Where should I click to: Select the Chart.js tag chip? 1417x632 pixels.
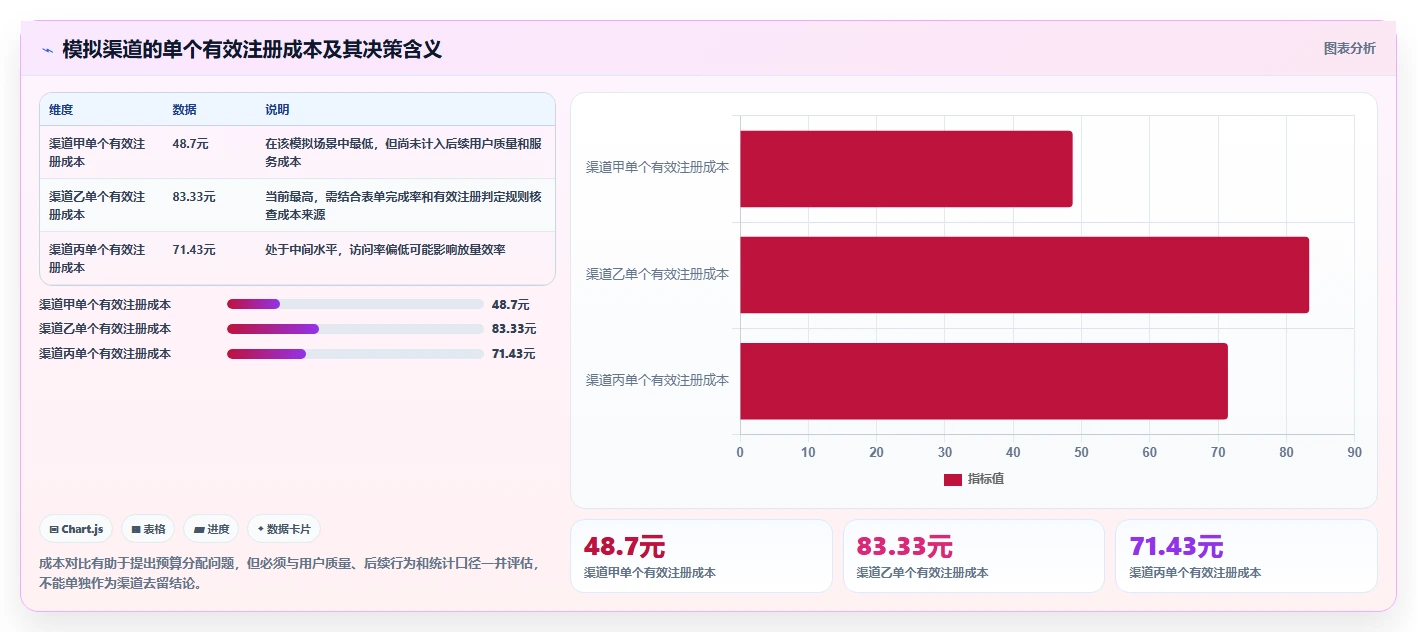pyautogui.click(x=76, y=529)
